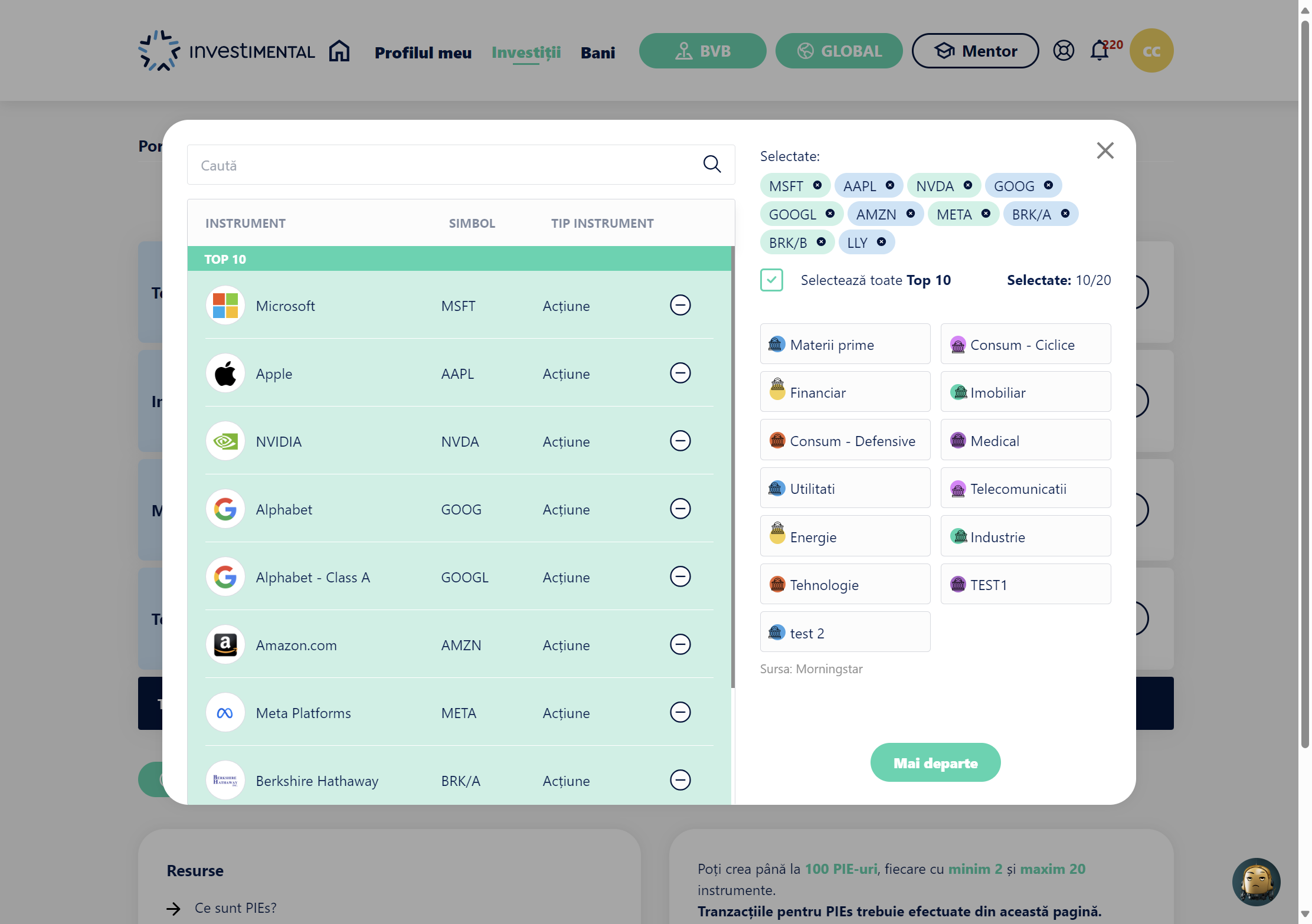
Task: Remove LLY chip via its x icon
Action: click(x=881, y=242)
